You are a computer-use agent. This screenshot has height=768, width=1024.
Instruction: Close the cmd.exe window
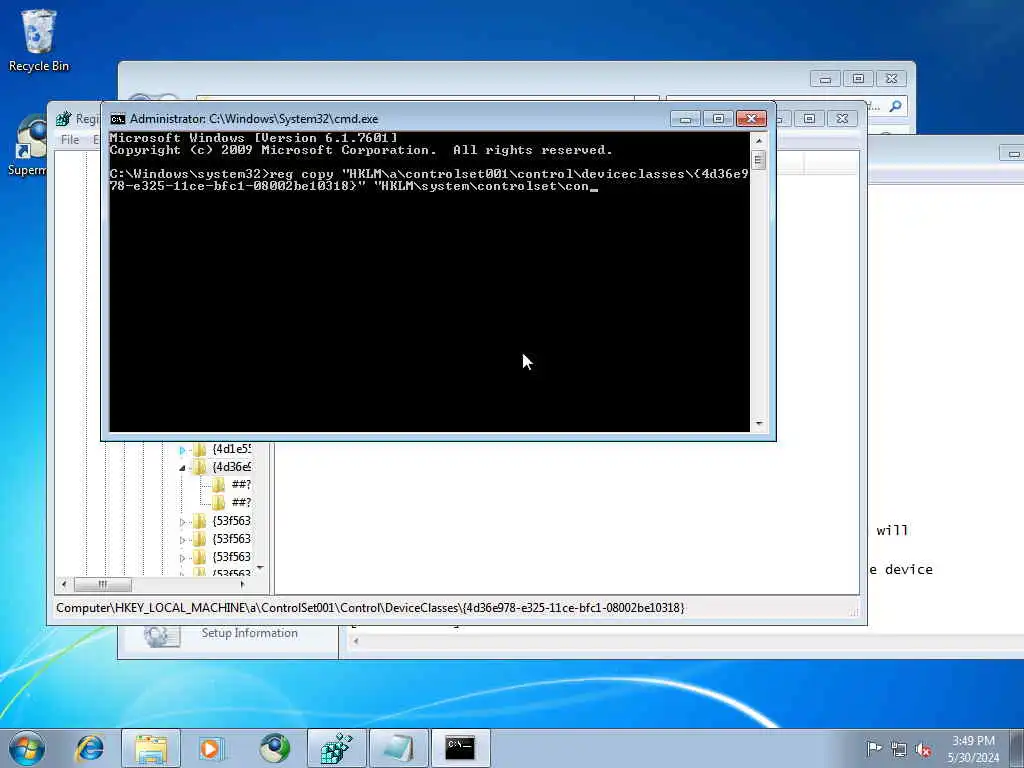coord(751,119)
